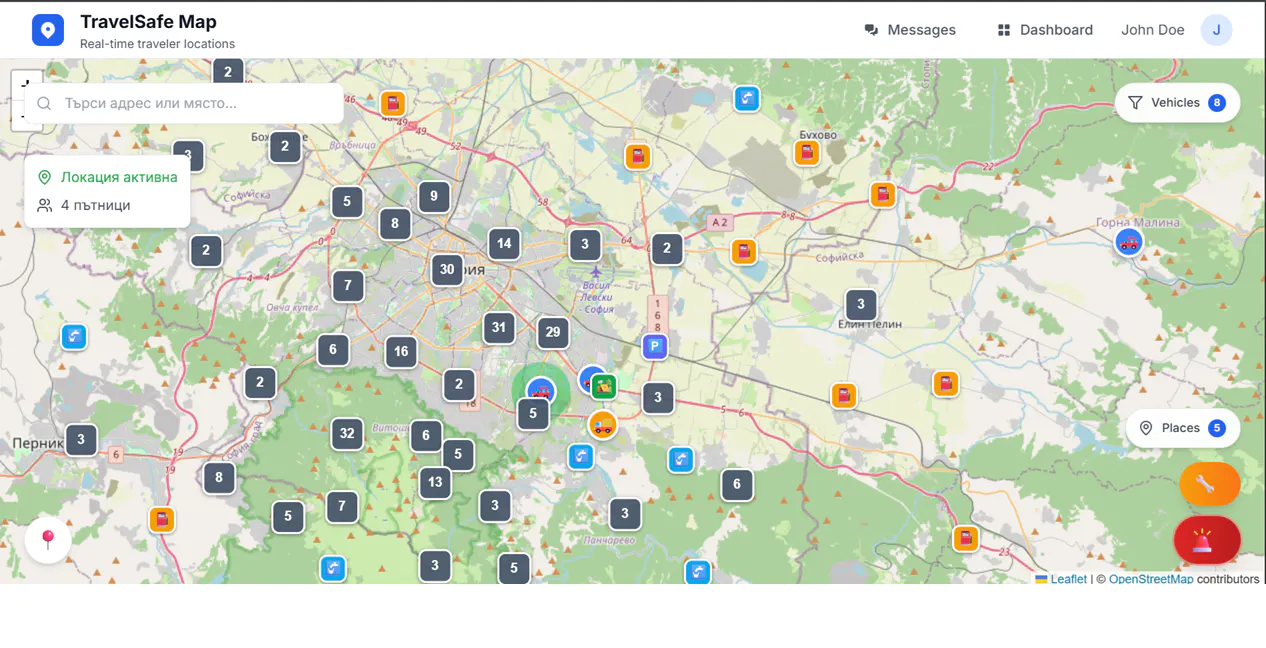Open the 3 cluster at Елин Пелин
Viewport: 1266px width, 648px height.
click(861, 305)
